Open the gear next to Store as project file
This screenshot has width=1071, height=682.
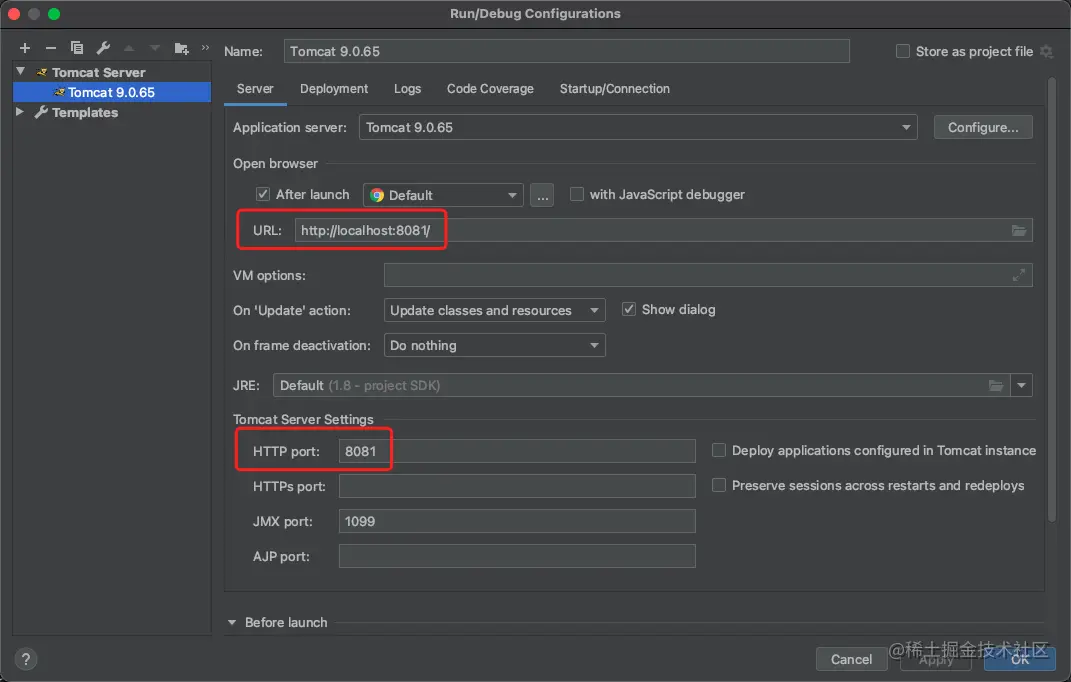[x=1046, y=51]
